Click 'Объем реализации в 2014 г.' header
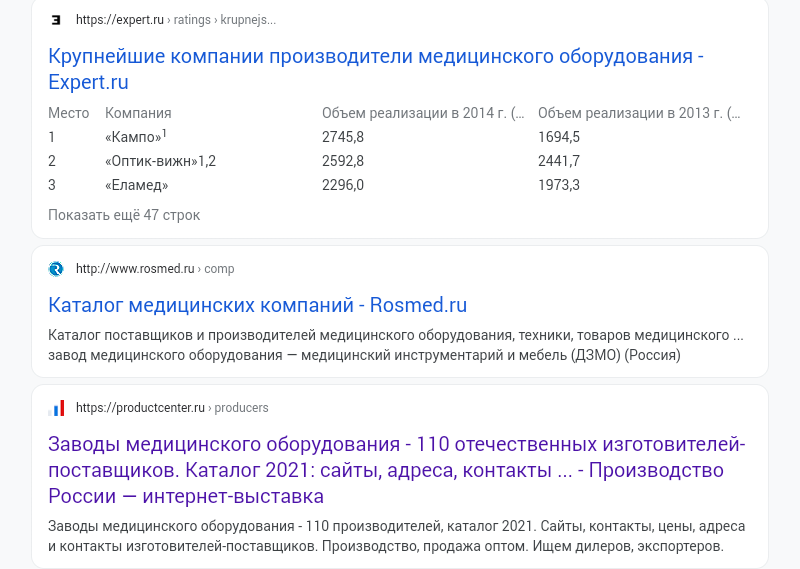The image size is (800, 569). (423, 113)
